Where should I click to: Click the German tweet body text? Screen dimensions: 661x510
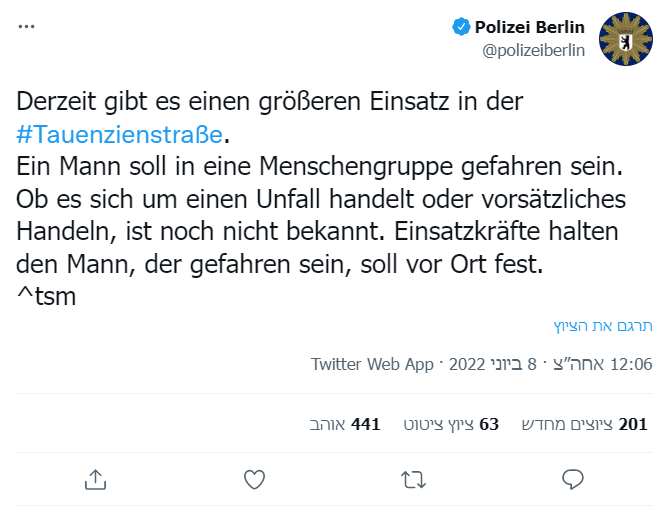click(x=320, y=200)
